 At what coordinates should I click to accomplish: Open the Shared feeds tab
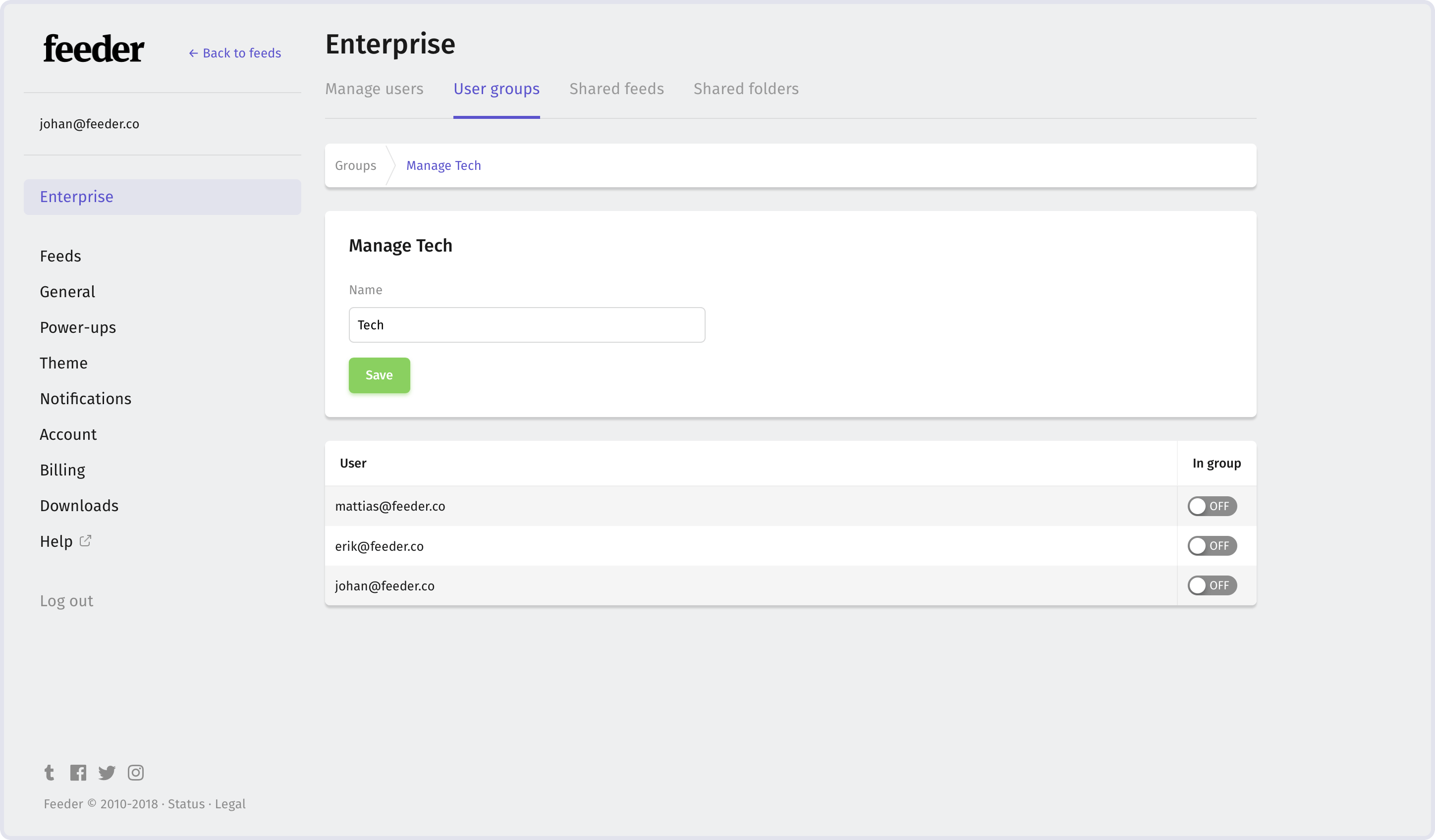pyautogui.click(x=617, y=89)
